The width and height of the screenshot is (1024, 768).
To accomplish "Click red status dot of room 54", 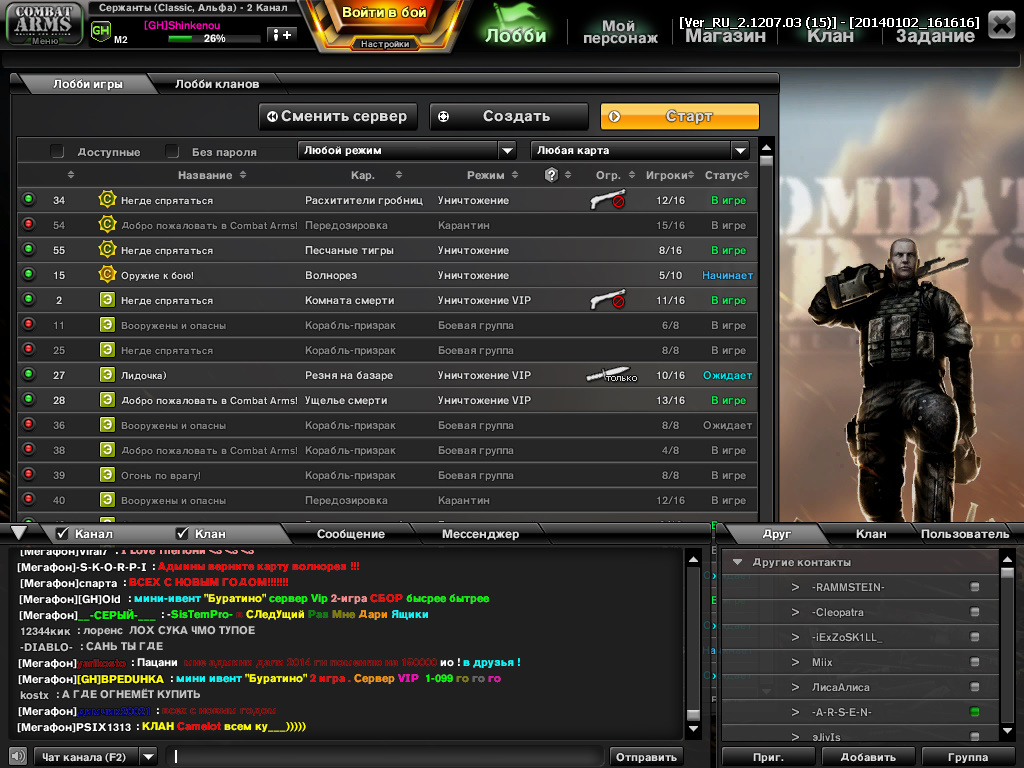I will 28,224.
